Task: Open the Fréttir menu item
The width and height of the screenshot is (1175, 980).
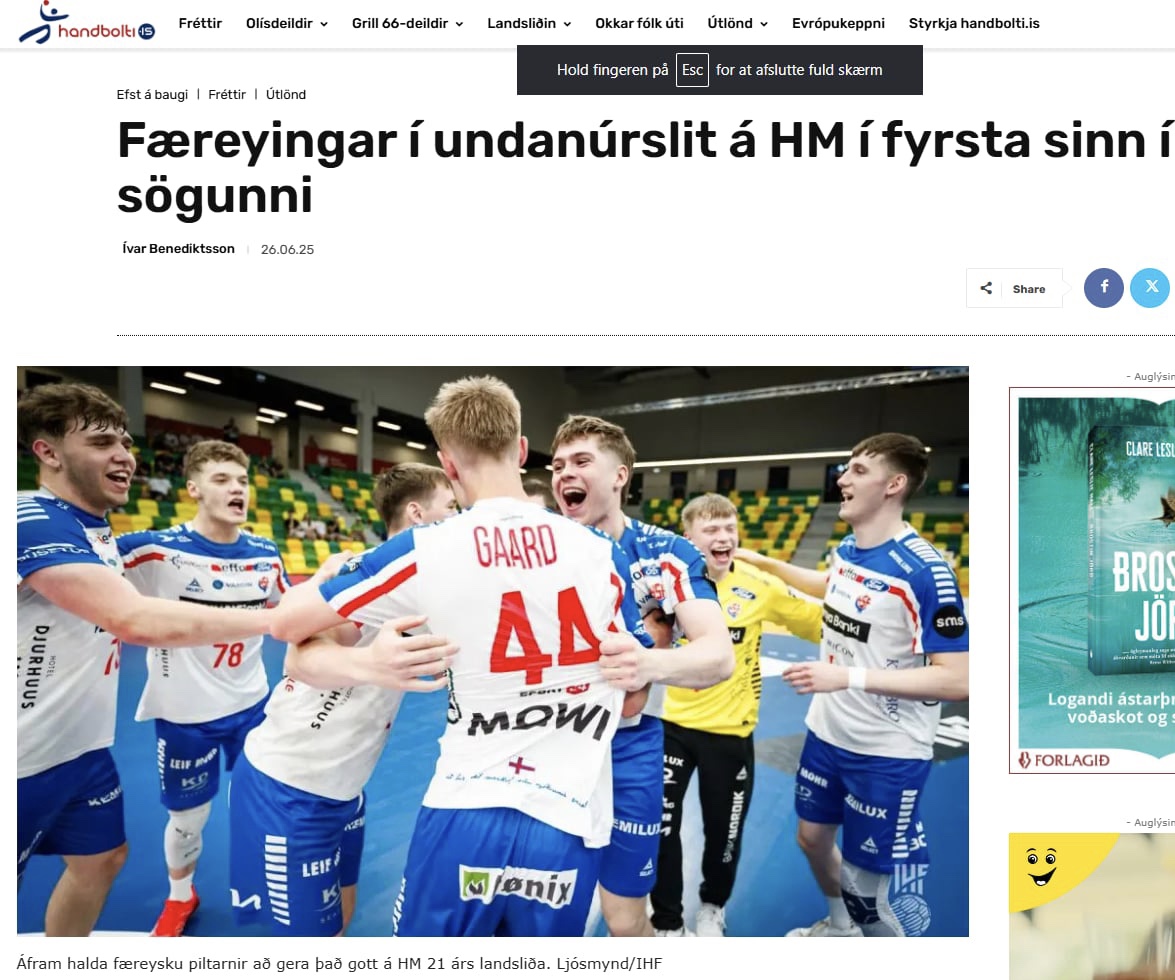Action: (x=200, y=23)
